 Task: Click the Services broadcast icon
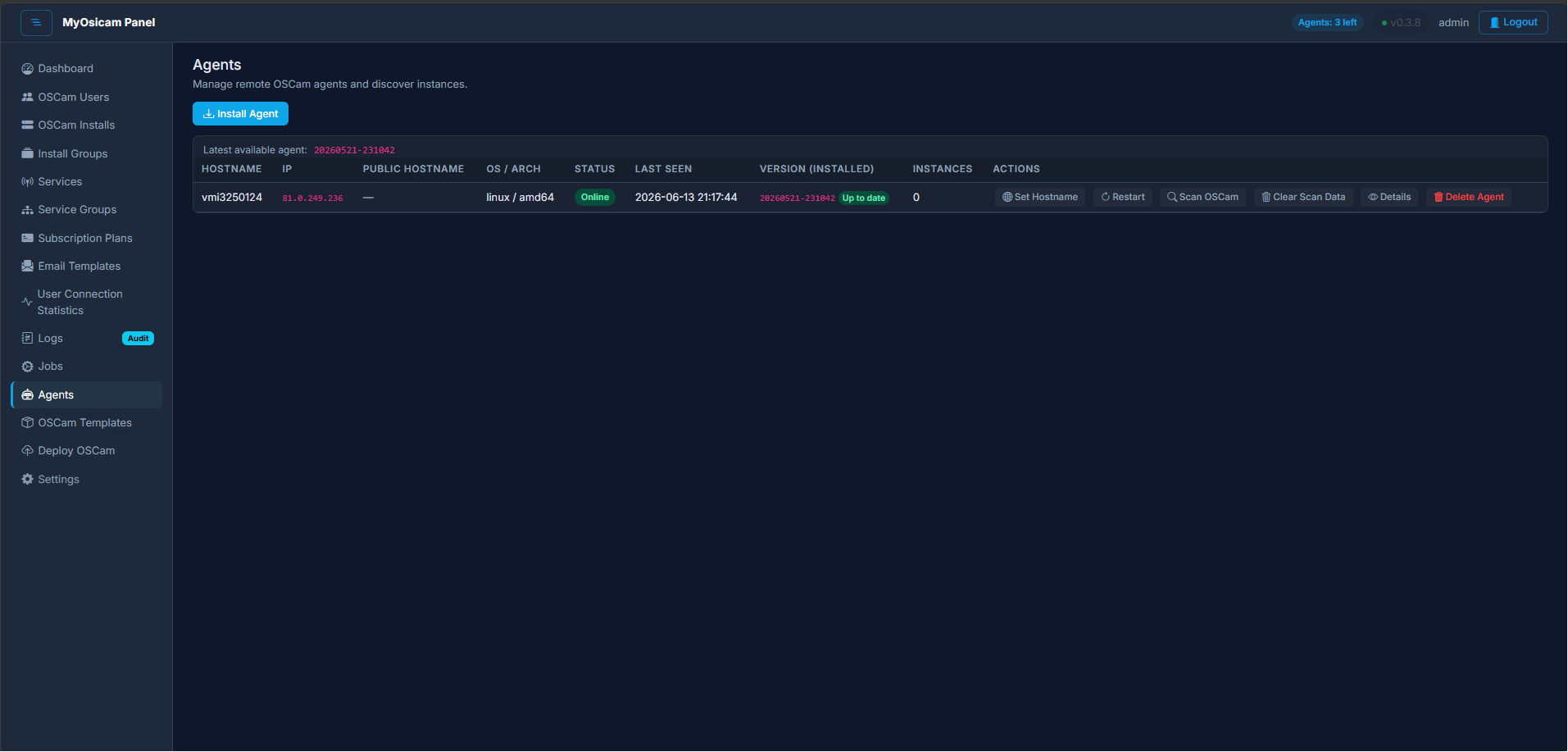coord(27,181)
